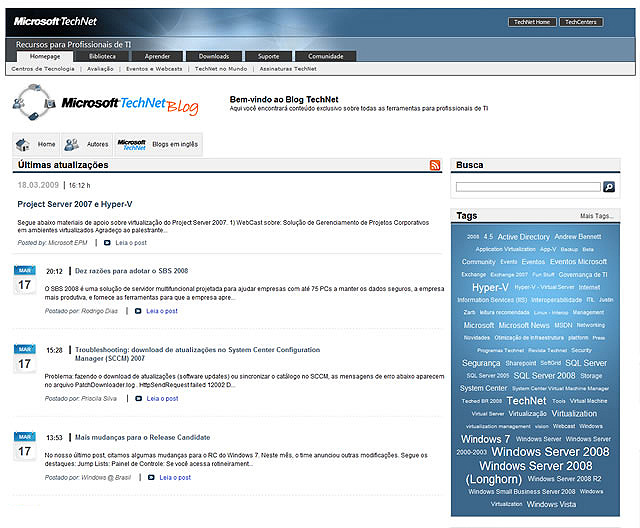The height and width of the screenshot is (528, 640).
Task: Select the Virtualization tag
Action: point(574,413)
